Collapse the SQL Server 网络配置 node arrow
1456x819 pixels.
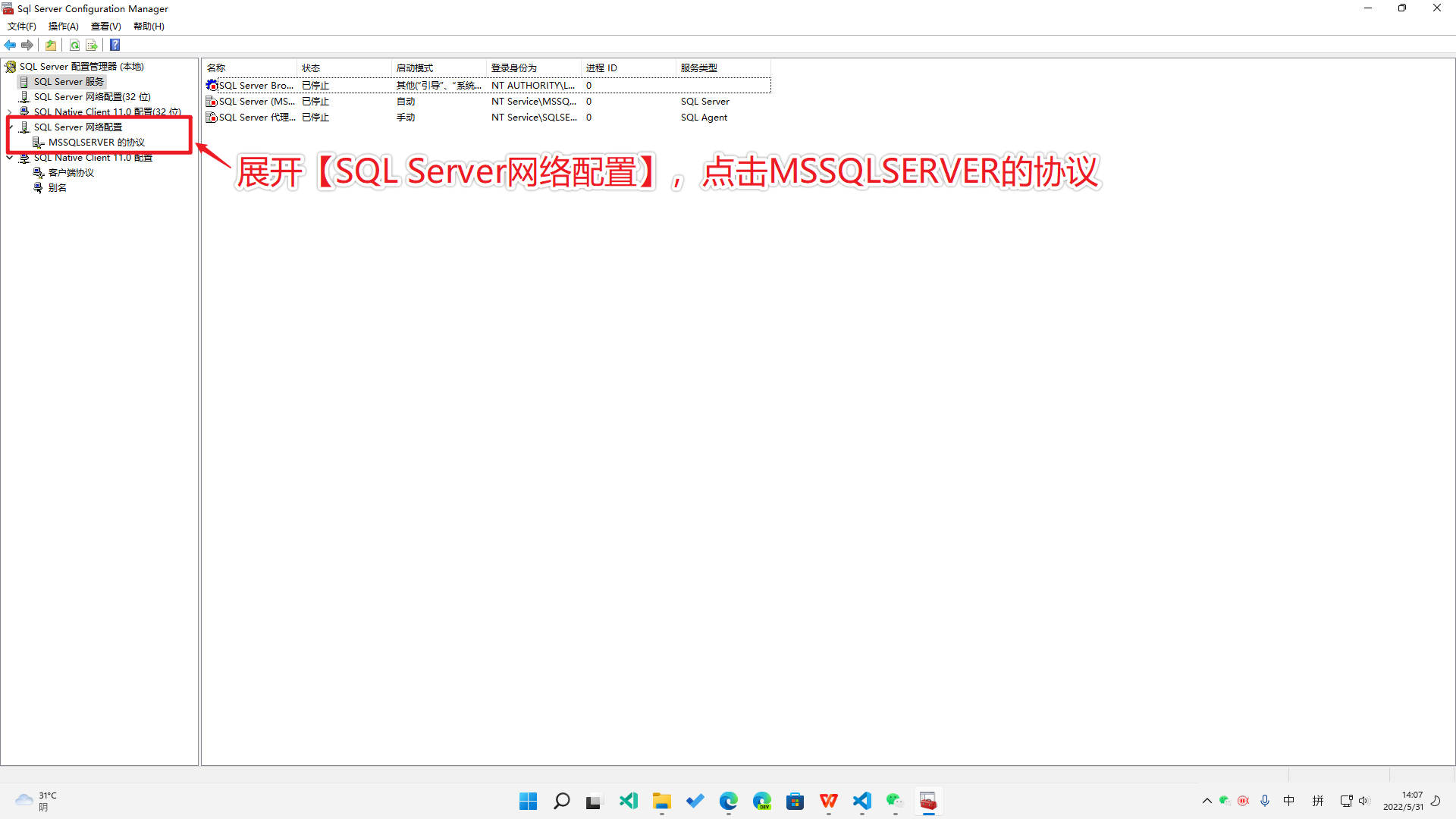[9, 127]
